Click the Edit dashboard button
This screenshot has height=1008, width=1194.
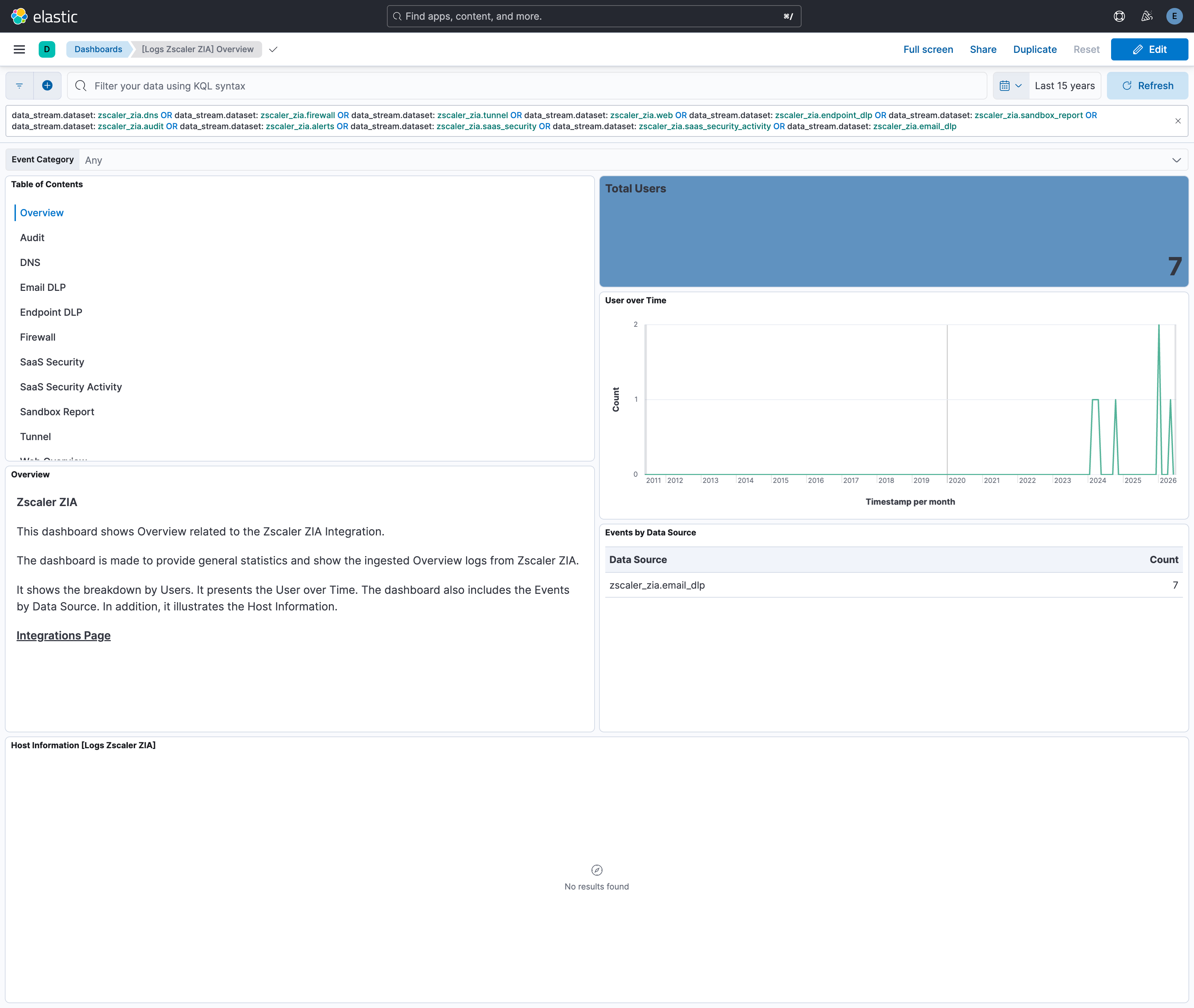tap(1149, 49)
